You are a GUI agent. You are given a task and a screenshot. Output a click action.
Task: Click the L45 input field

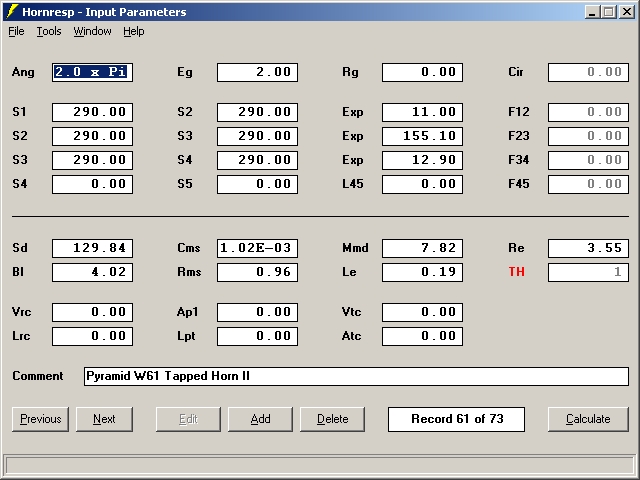pyautogui.click(x=422, y=184)
